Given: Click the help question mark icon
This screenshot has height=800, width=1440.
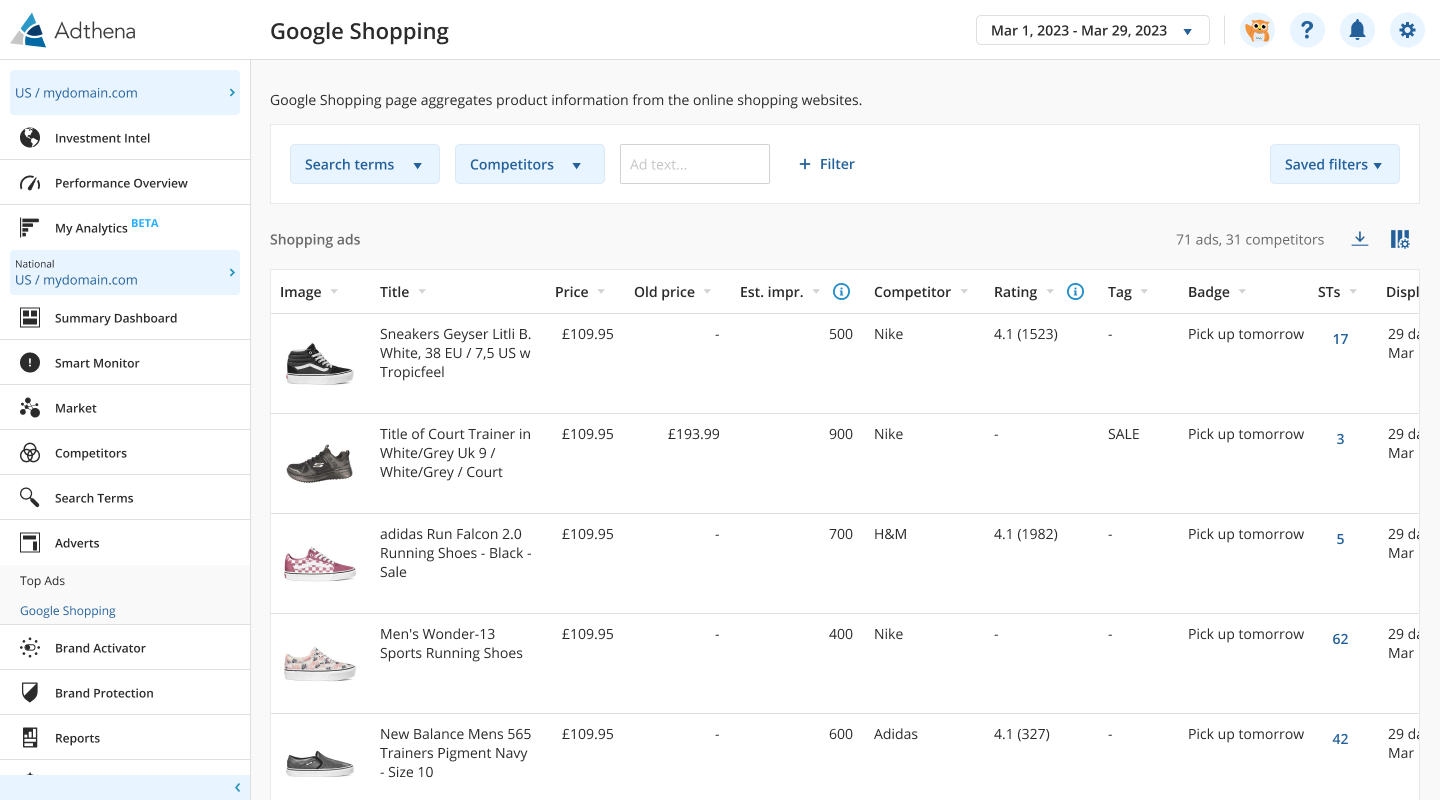Looking at the screenshot, I should coord(1307,30).
